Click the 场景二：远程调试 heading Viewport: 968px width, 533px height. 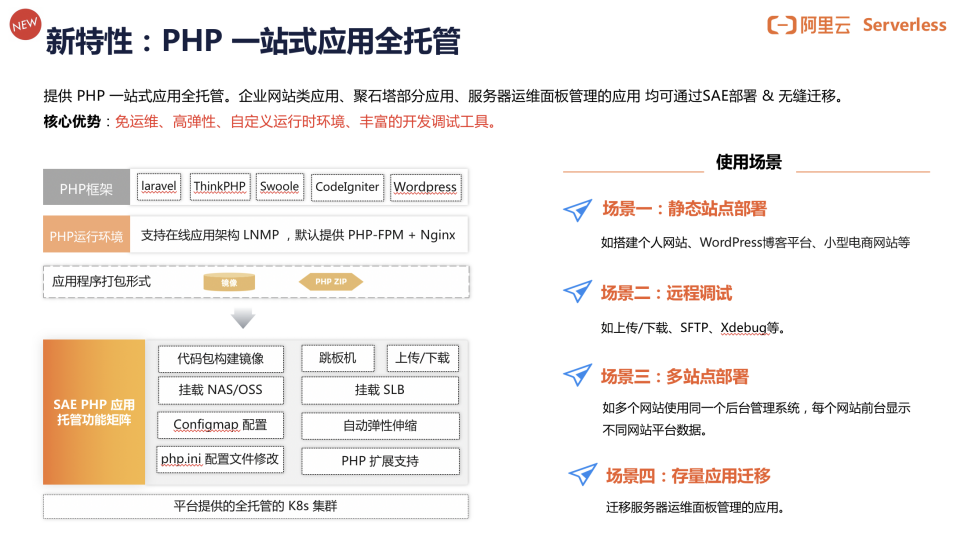(x=667, y=293)
